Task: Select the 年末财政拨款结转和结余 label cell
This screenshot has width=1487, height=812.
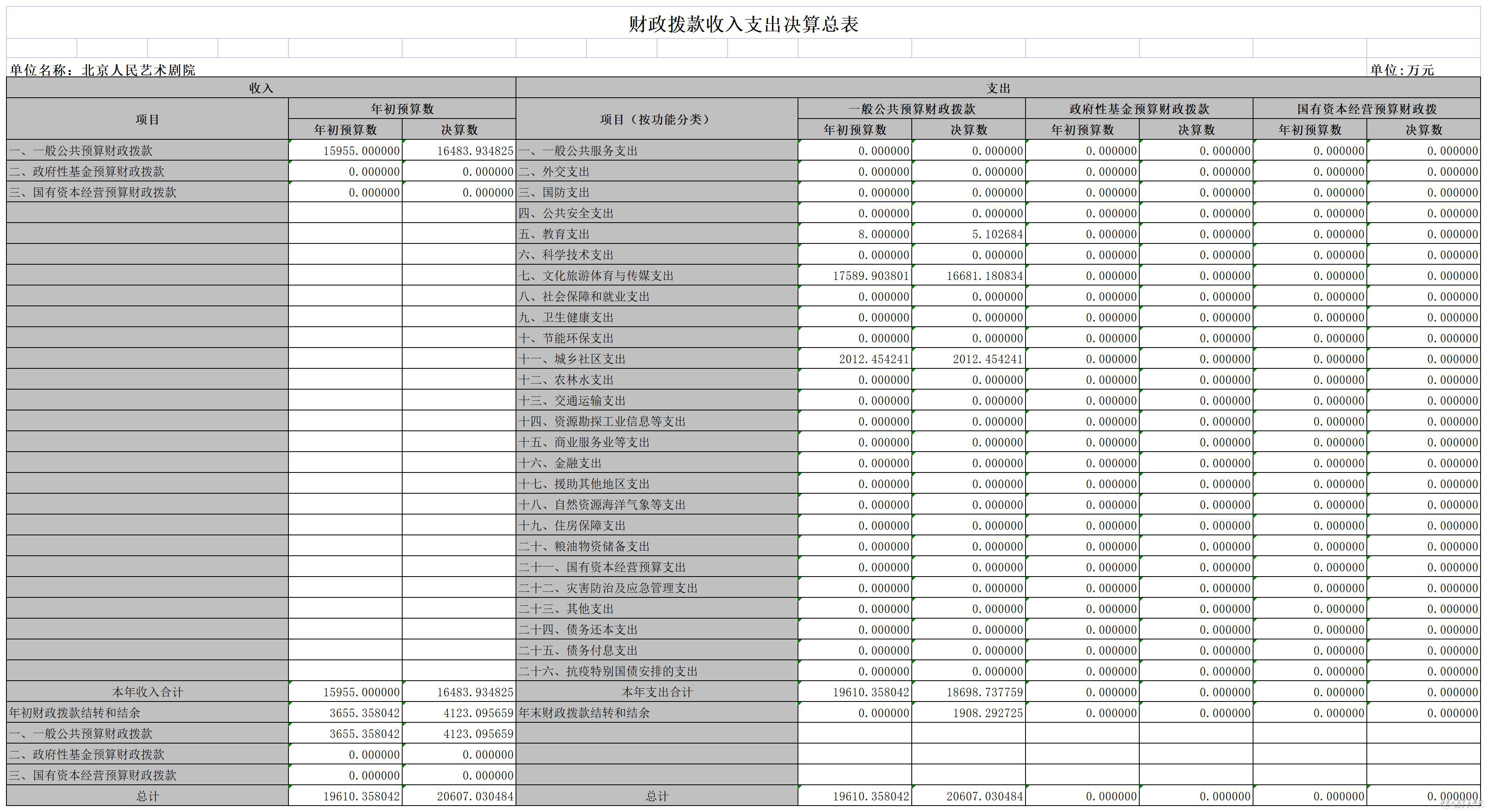Action: [657, 712]
